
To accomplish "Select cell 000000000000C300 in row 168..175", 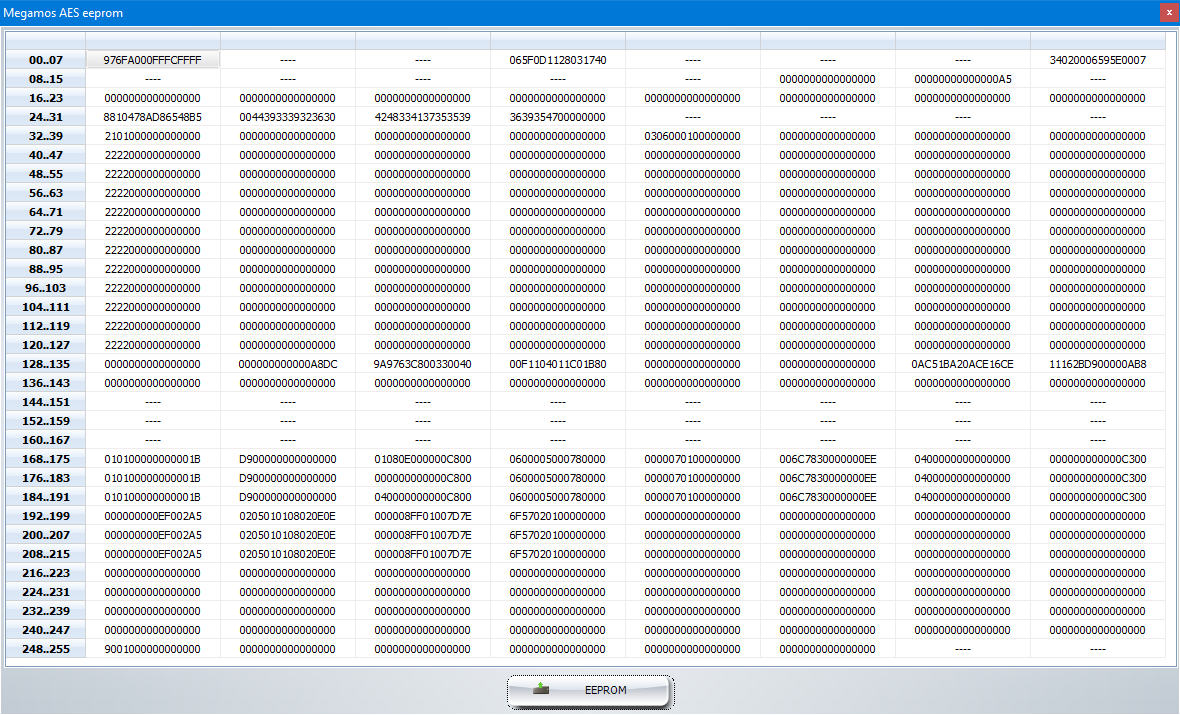I will tap(1098, 459).
